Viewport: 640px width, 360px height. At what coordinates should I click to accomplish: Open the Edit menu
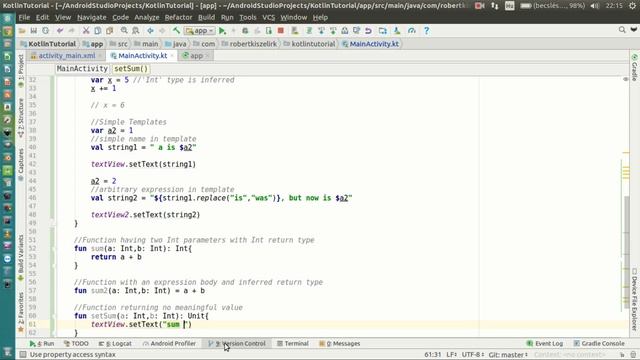[x=42, y=18]
